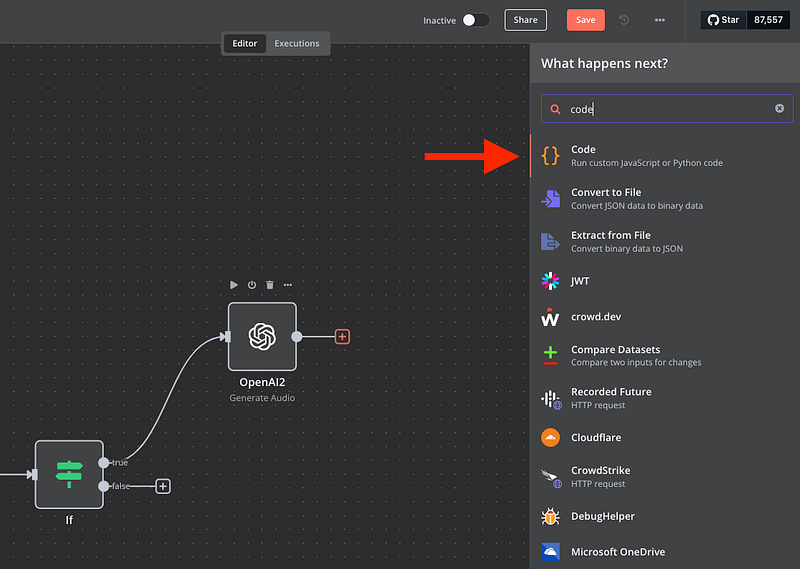Click the play icon above OpenAI2 node

pos(234,285)
